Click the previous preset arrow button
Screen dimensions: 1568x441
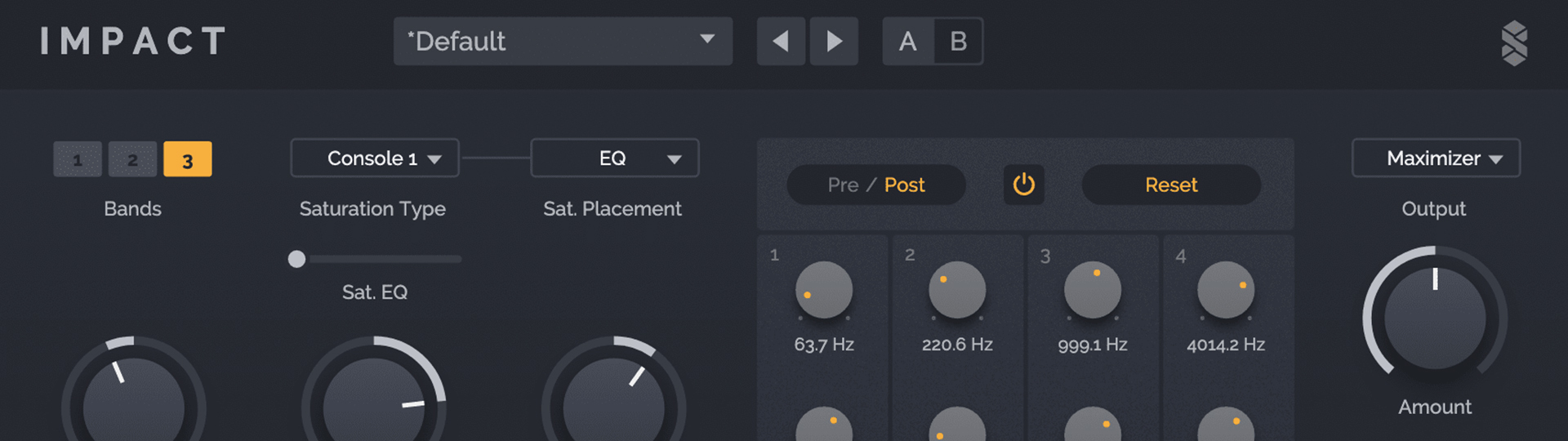[781, 41]
